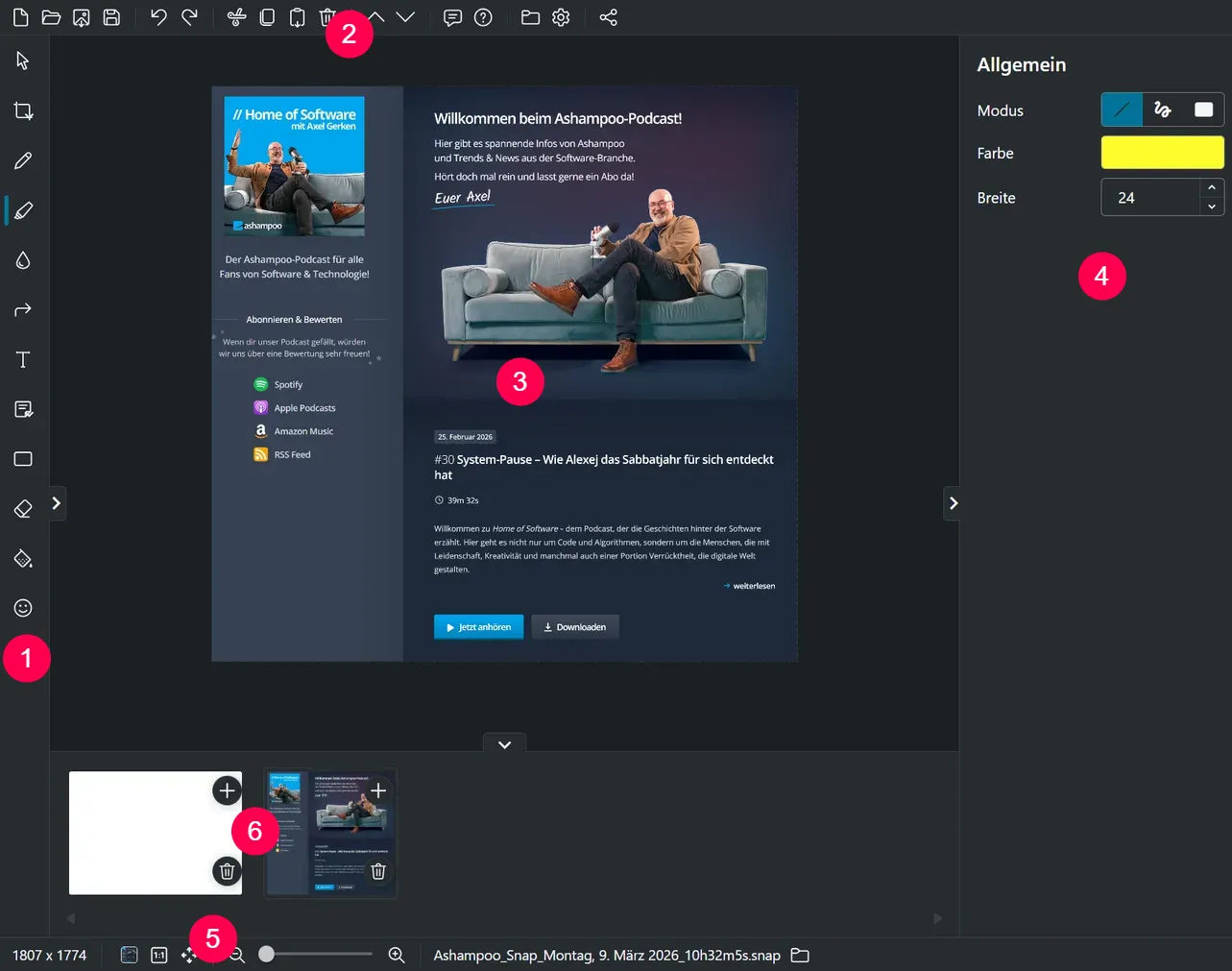Share the capture using the share icon

(609, 17)
